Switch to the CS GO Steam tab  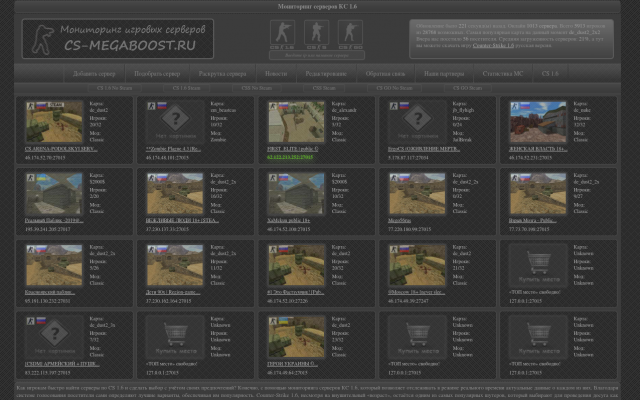click(x=467, y=88)
